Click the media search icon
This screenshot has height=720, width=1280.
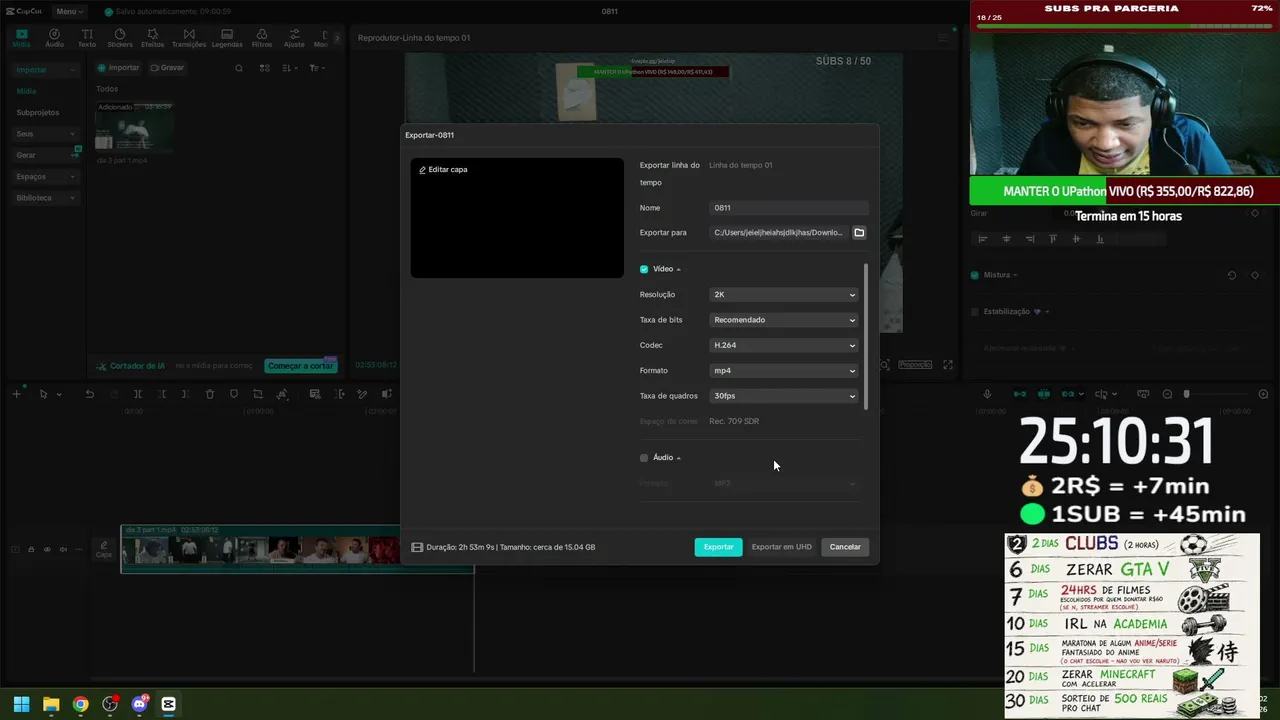click(239, 68)
